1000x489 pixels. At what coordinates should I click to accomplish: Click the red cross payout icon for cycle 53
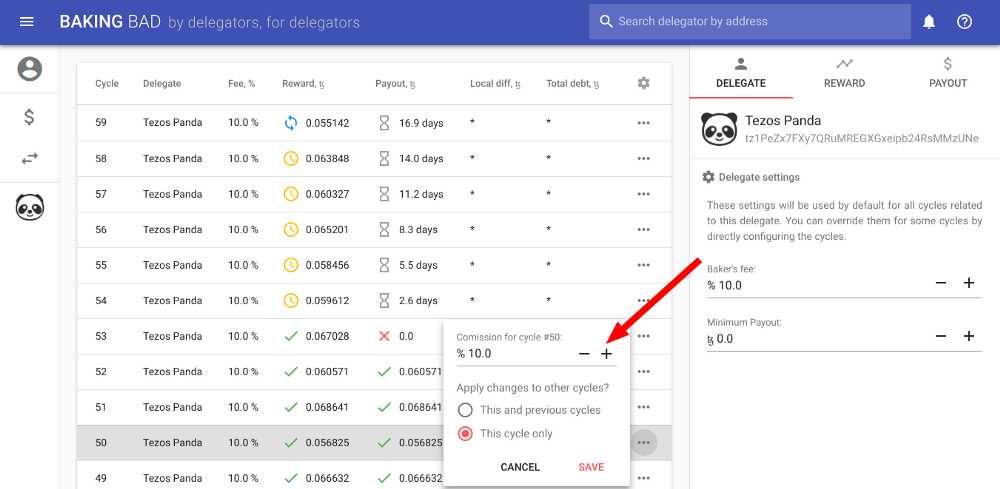click(x=384, y=336)
